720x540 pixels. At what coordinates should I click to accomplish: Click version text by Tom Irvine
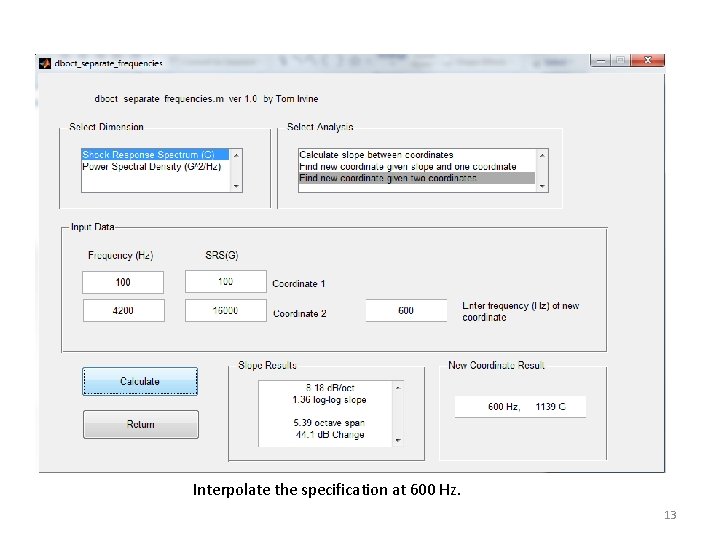point(206,99)
